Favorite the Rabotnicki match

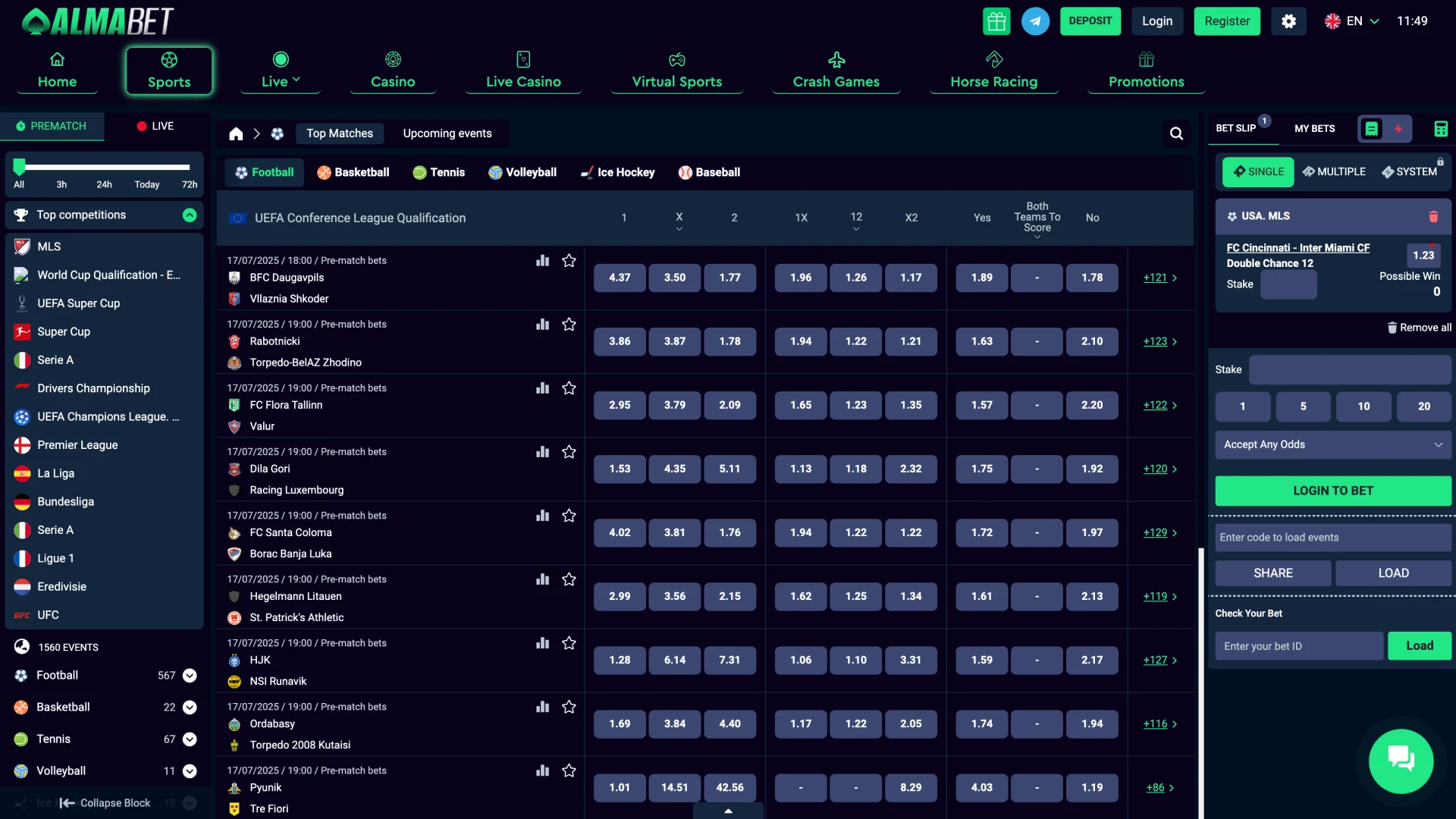(x=569, y=325)
